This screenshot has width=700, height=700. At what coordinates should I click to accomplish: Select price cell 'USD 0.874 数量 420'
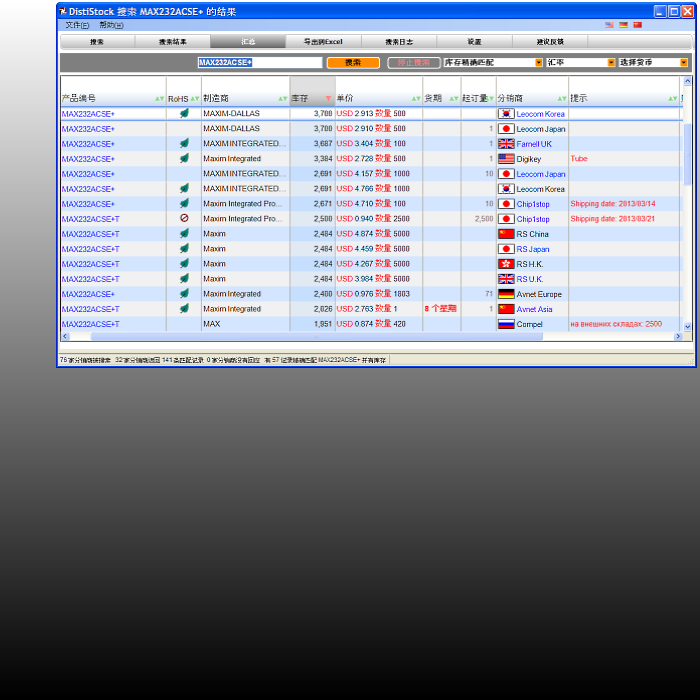[x=379, y=324]
